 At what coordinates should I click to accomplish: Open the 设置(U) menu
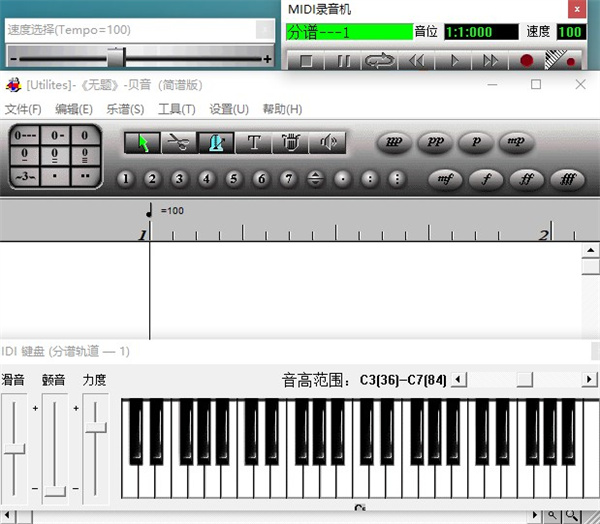click(x=229, y=109)
